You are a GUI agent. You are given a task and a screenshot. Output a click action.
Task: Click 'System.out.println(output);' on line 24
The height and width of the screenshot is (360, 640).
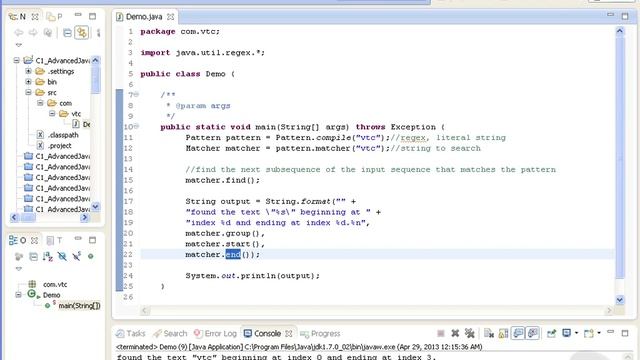252,276
